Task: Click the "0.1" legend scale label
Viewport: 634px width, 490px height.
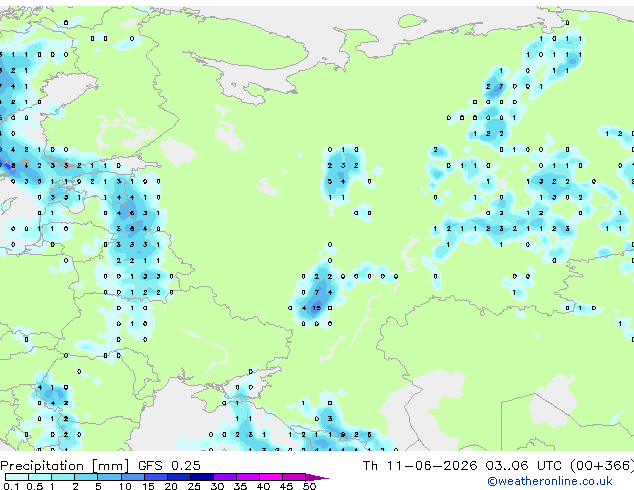Action: (x=11, y=486)
